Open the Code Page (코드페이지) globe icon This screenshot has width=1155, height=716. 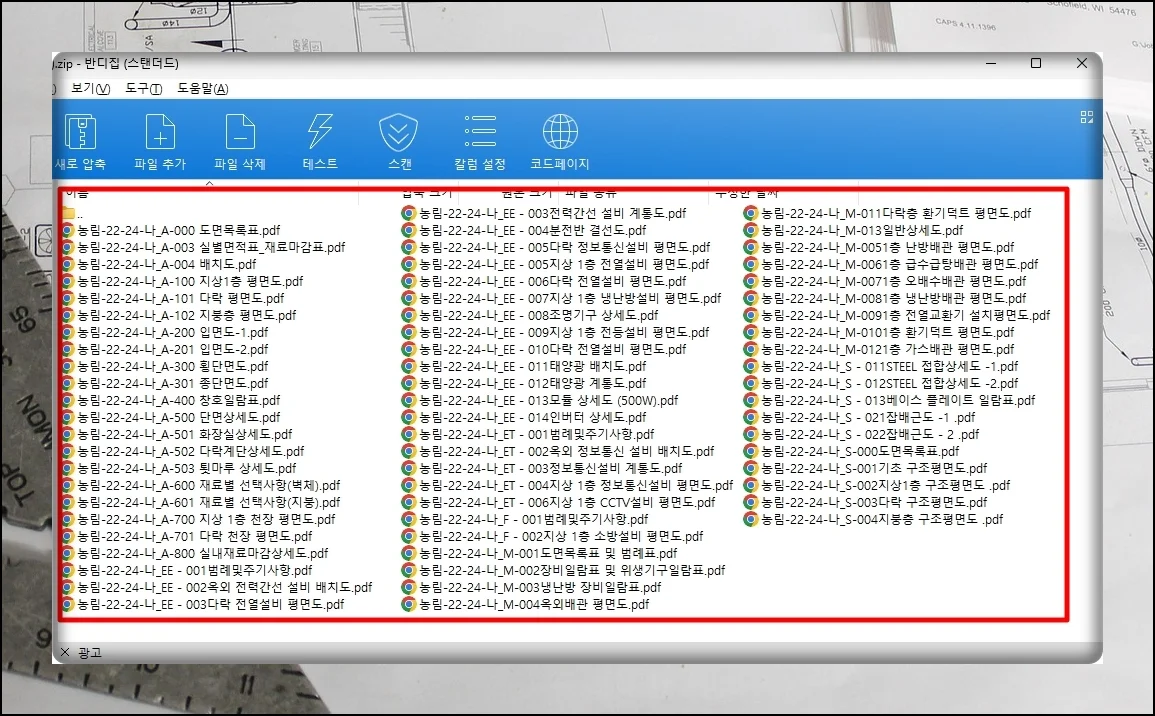coord(559,133)
